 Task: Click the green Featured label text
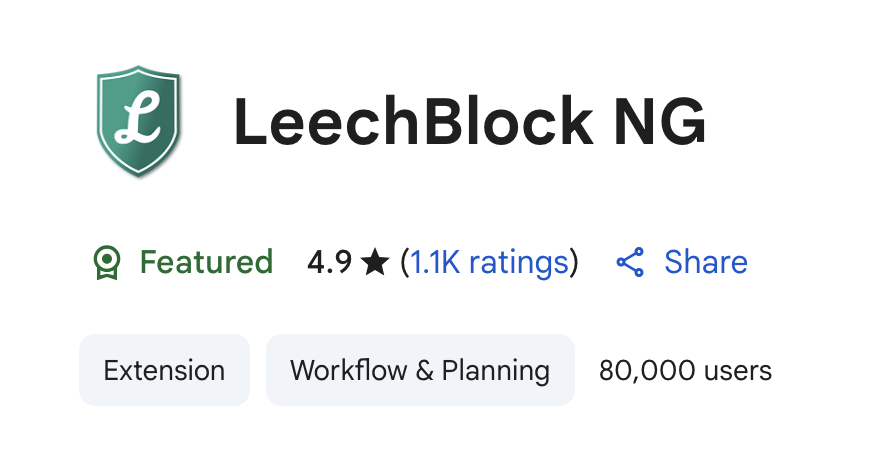click(x=206, y=263)
